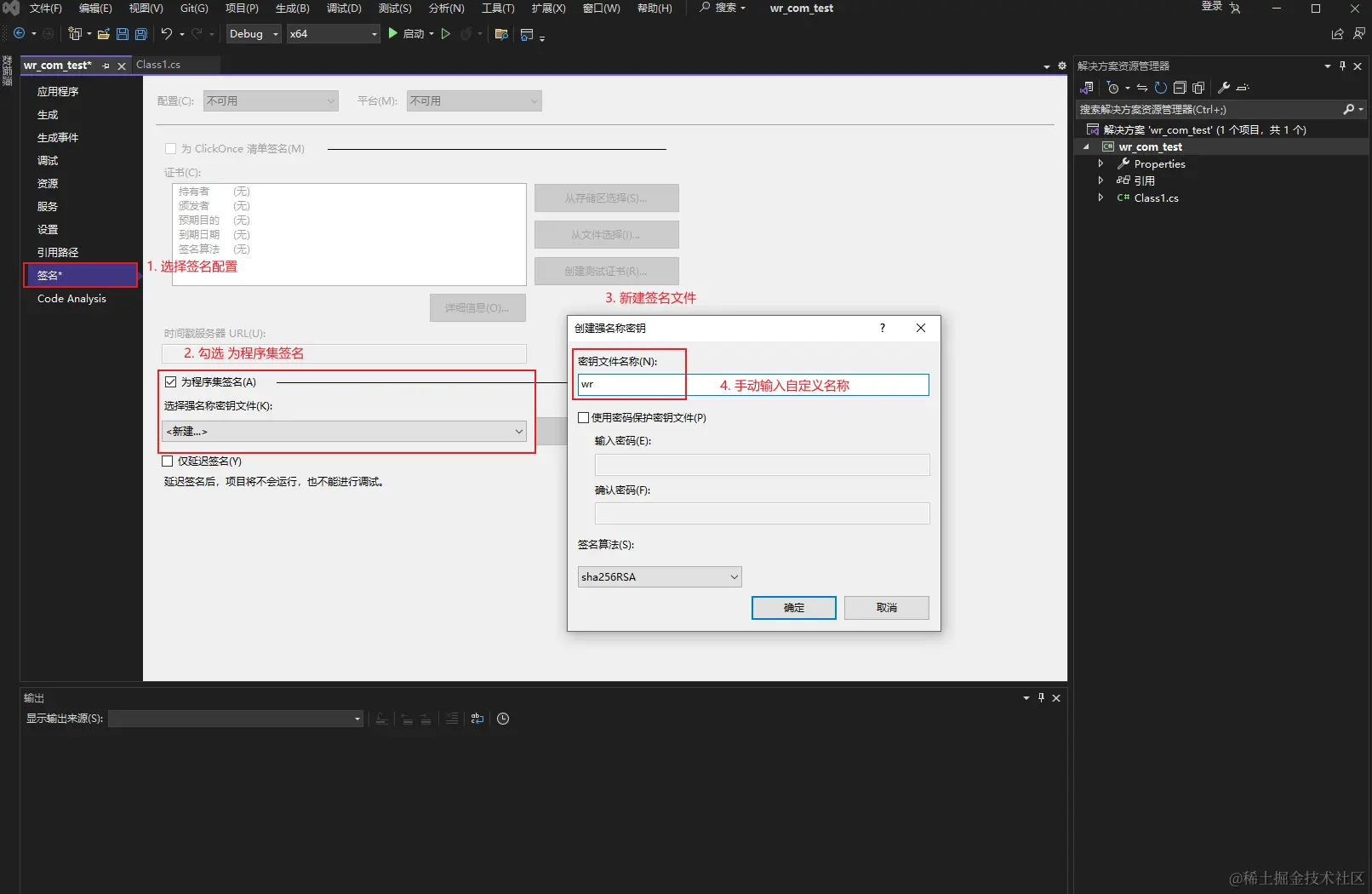This screenshot has width=1372, height=894.
Task: Click the save file icon
Action: (122, 34)
